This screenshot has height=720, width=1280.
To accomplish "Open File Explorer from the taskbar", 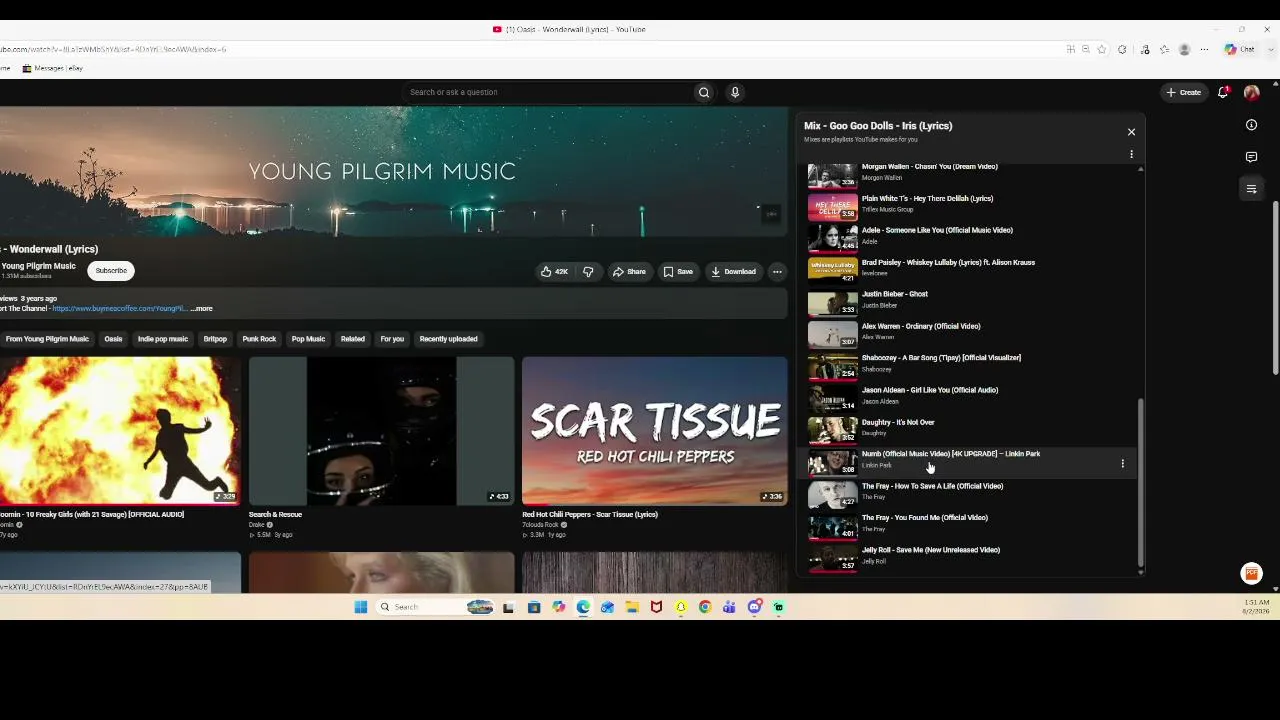I will (632, 607).
